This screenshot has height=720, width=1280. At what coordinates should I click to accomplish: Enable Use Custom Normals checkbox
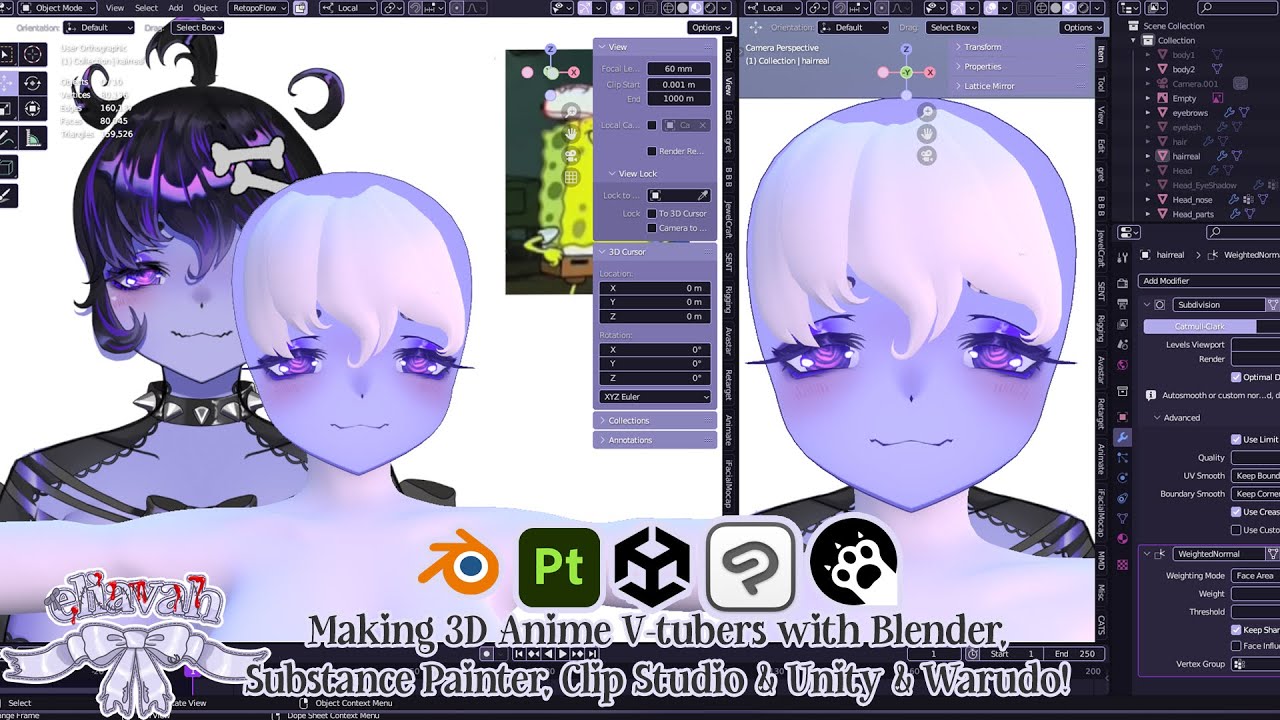(1237, 530)
